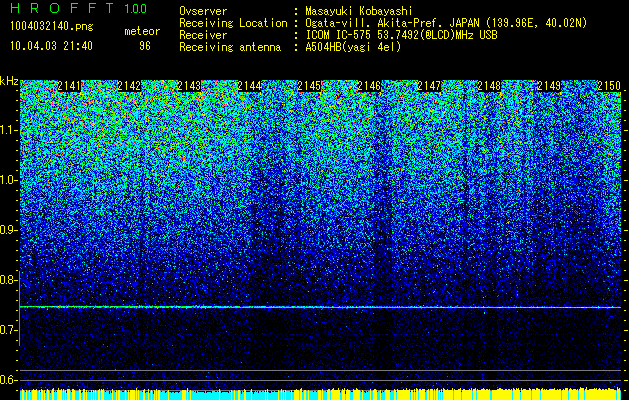Click the 2146 time marker

pyautogui.click(x=369, y=86)
